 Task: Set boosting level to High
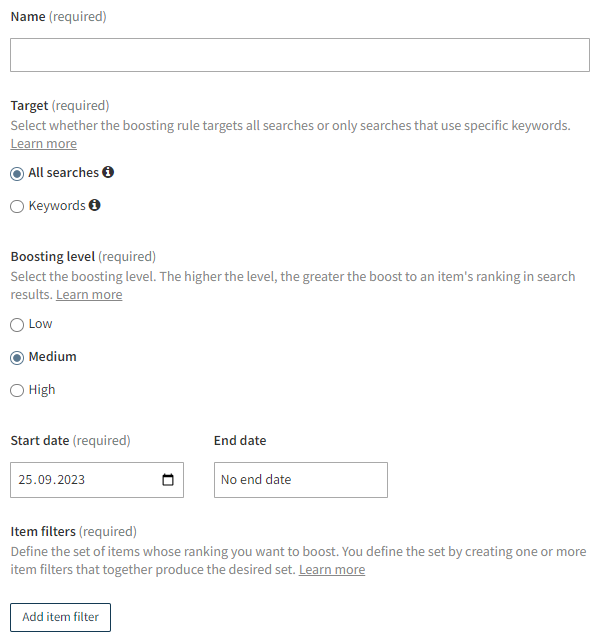[x=17, y=390]
